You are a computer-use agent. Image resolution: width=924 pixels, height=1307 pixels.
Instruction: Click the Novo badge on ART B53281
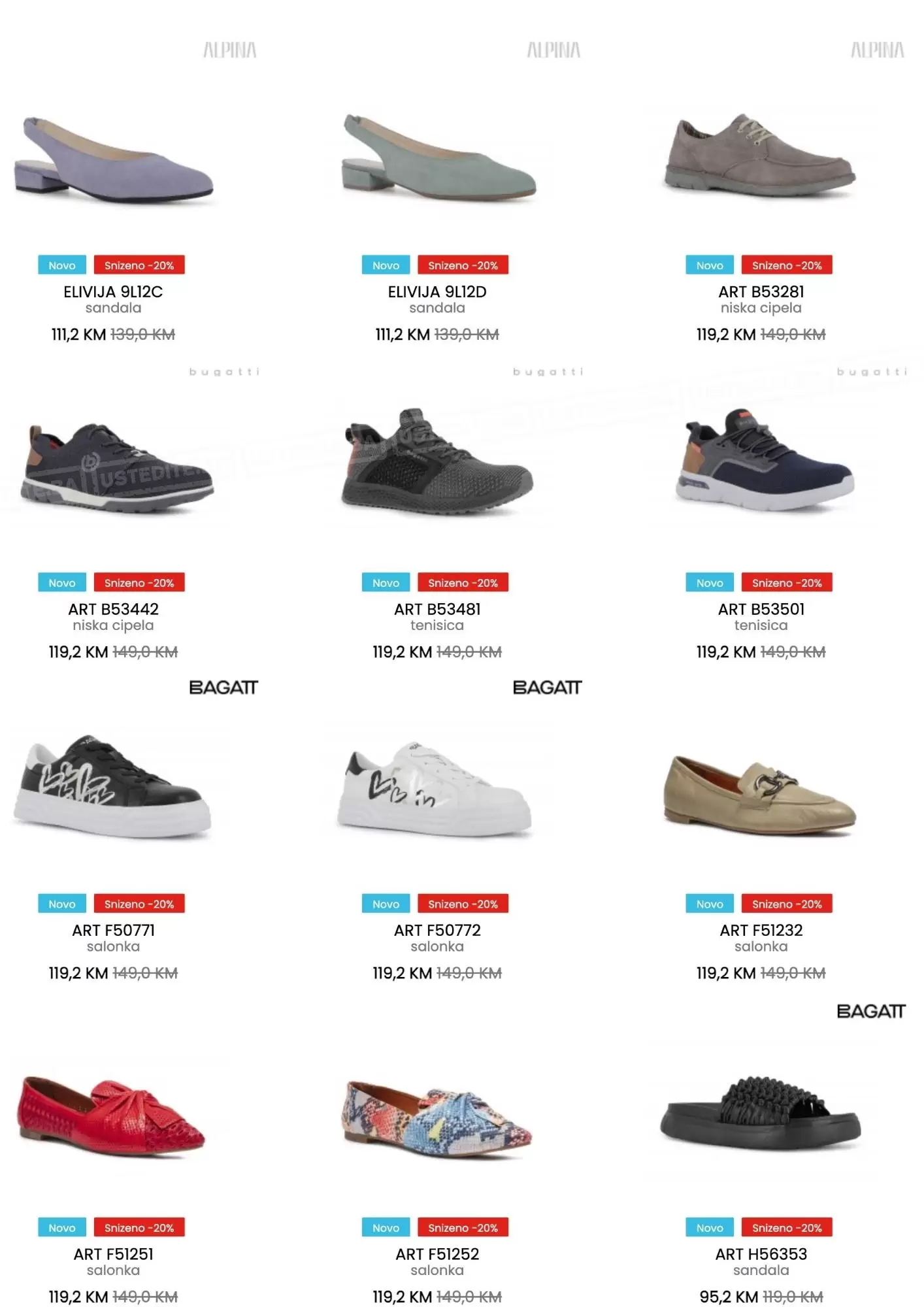click(x=710, y=265)
